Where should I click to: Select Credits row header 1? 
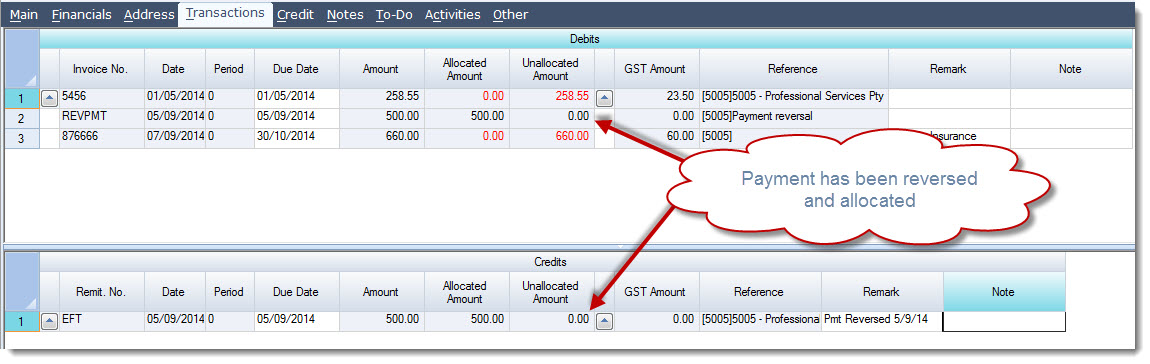click(x=21, y=321)
